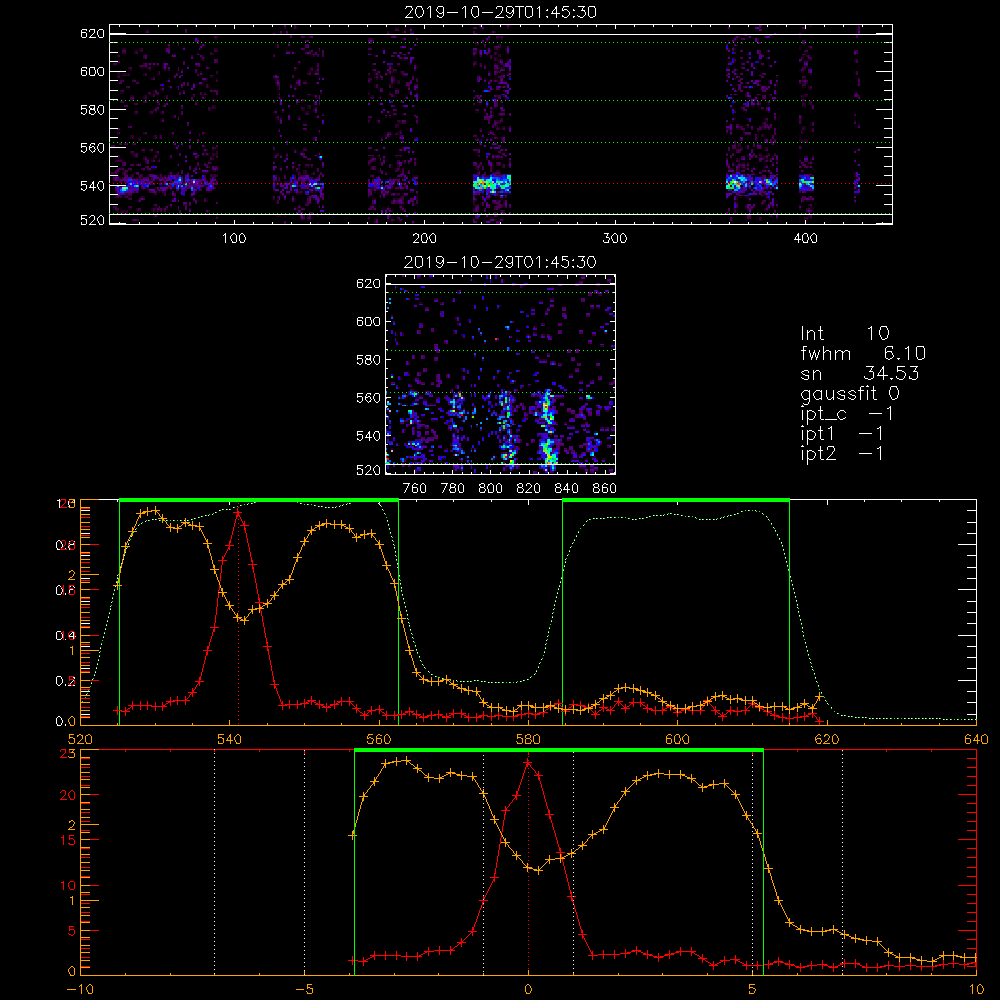
Task: Select the 'sn 34.53' parameter line
Action: pos(860,373)
